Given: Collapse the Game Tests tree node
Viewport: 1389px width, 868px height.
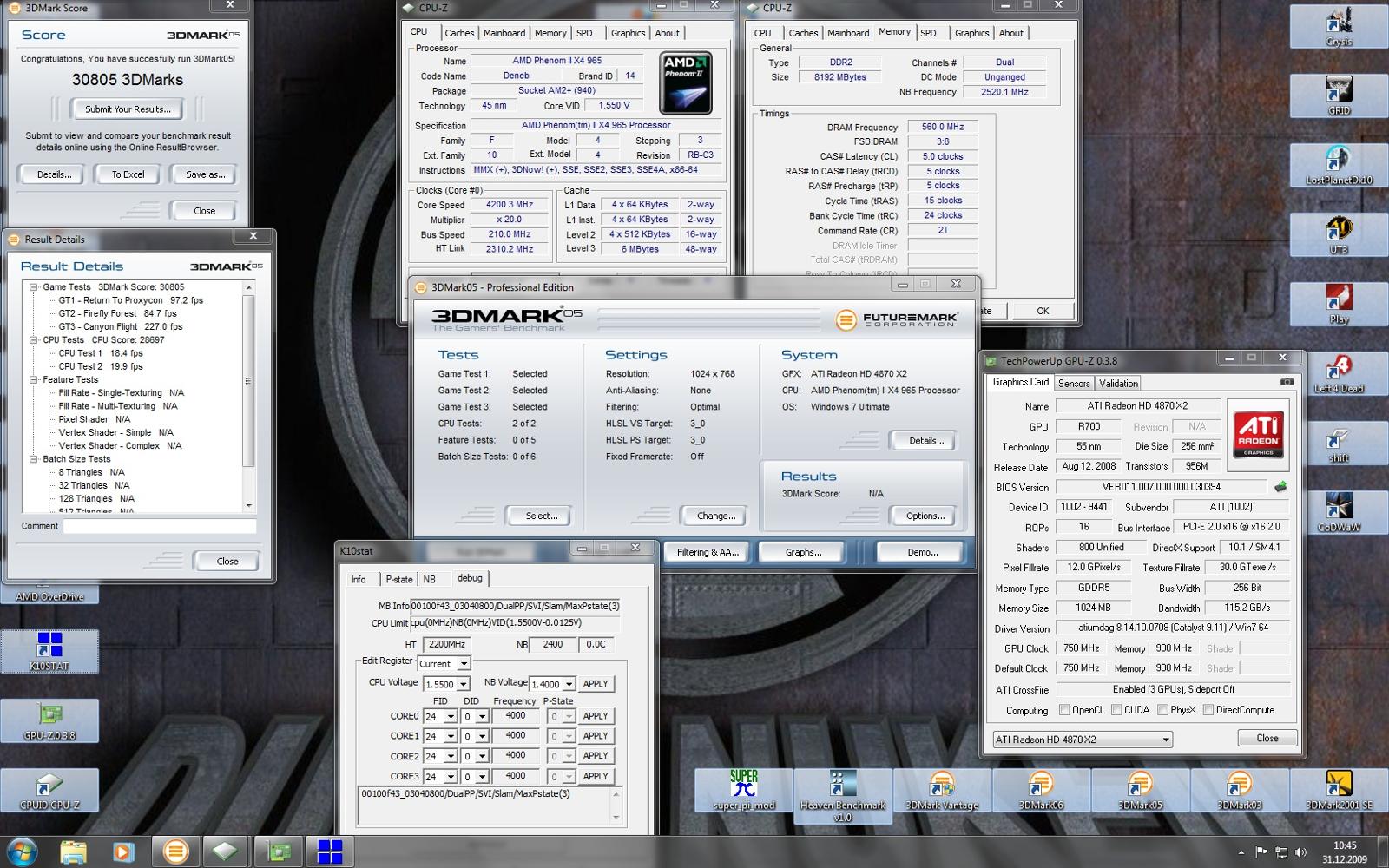Looking at the screenshot, I should [33, 287].
